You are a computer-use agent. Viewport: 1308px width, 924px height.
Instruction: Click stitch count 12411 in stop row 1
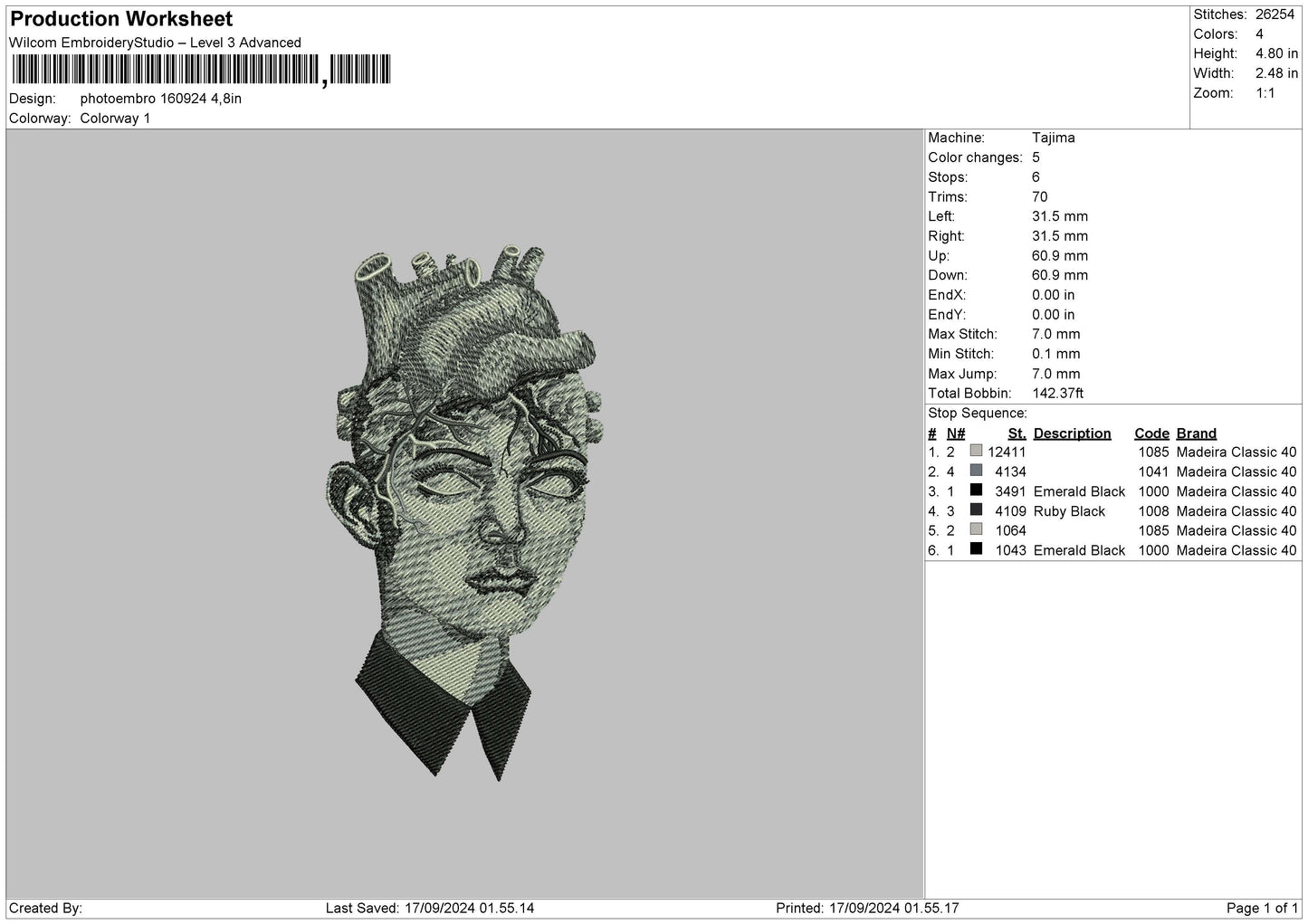click(1007, 452)
